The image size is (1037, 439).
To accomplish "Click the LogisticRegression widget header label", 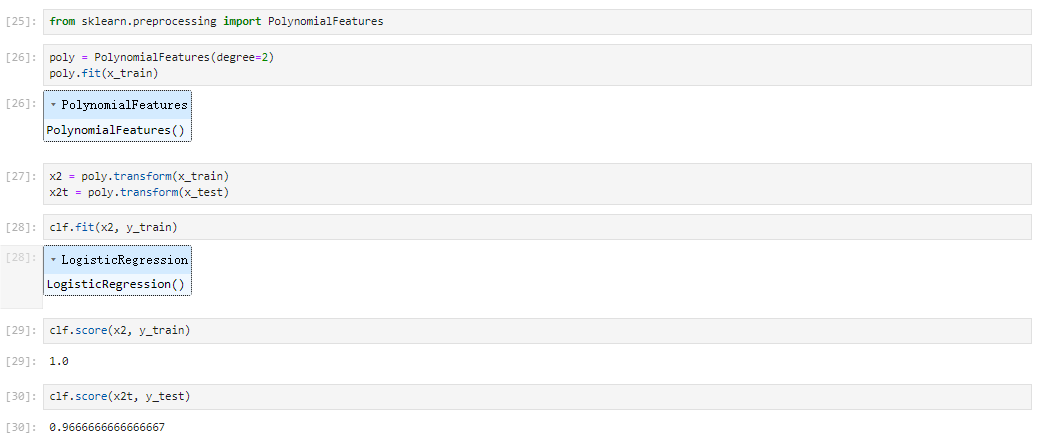I will point(124,260).
